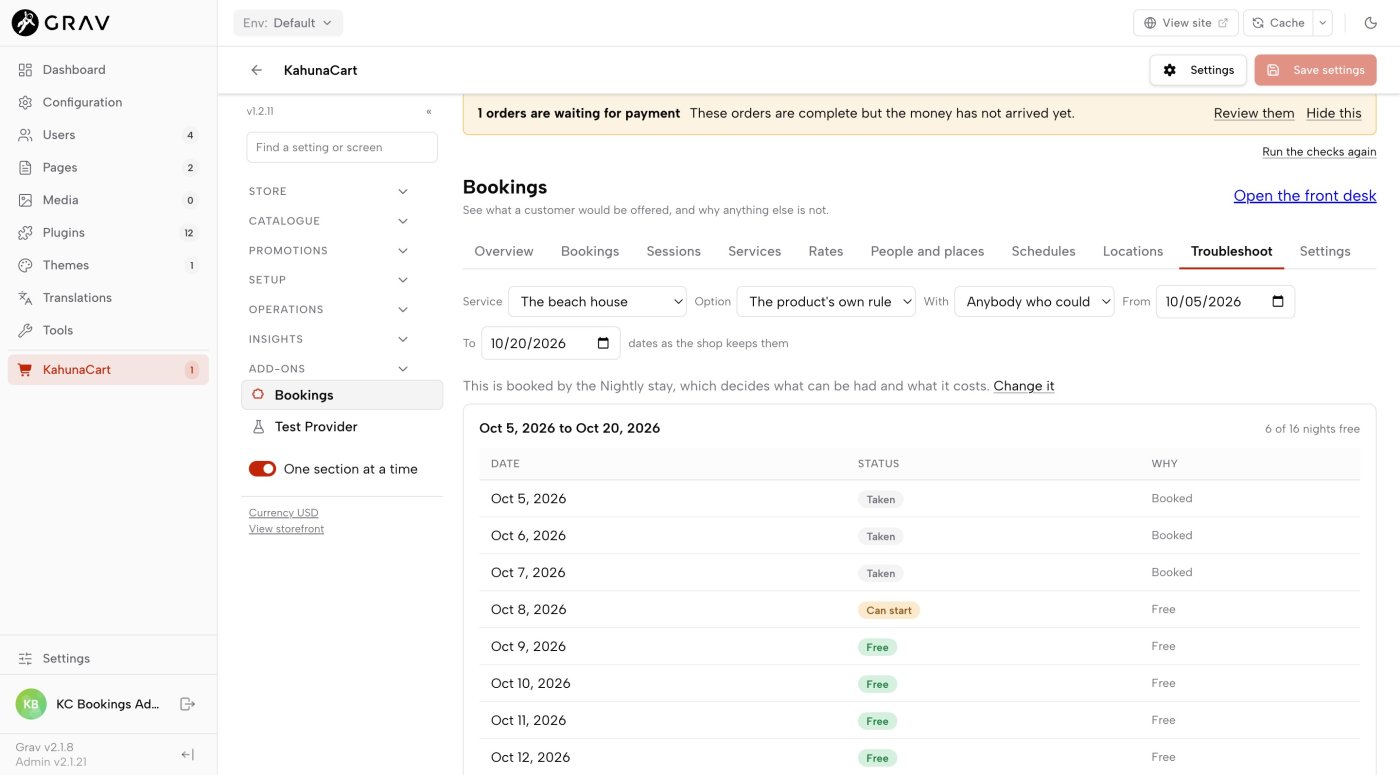Click Review them link

point(1254,113)
